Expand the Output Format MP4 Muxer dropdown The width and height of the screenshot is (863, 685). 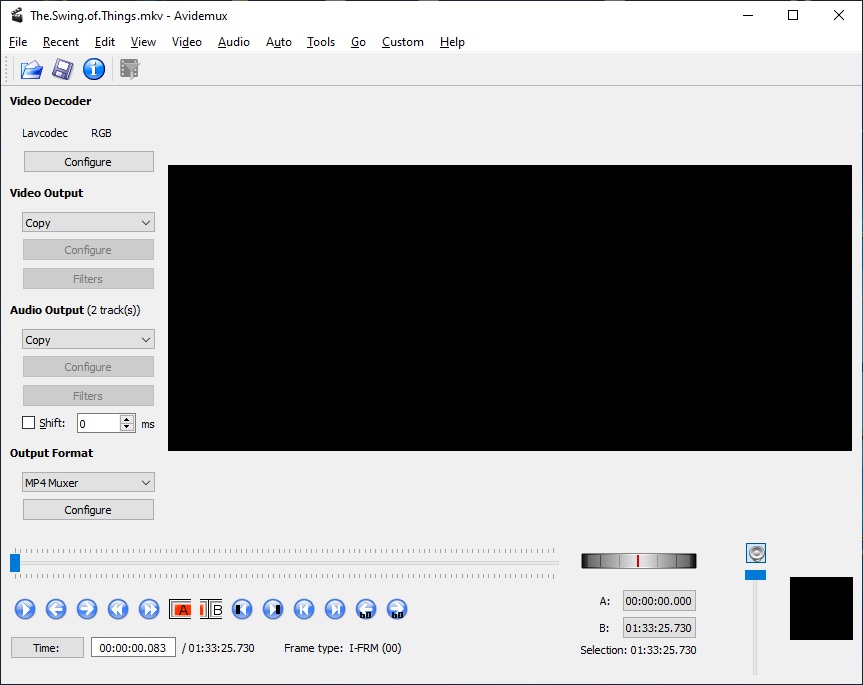pyautogui.click(x=88, y=483)
